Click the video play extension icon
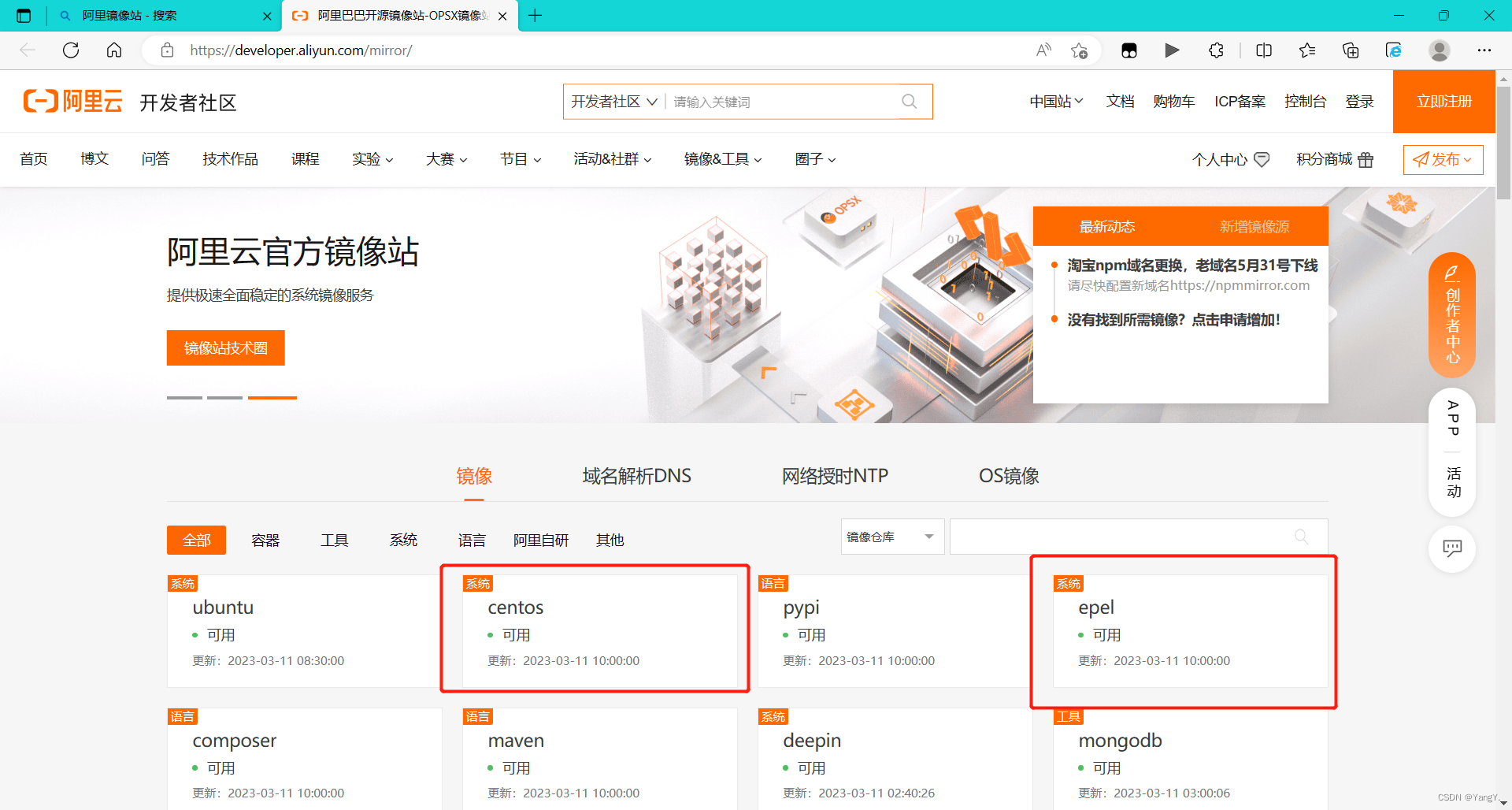The width and height of the screenshot is (1512, 810). click(1172, 50)
